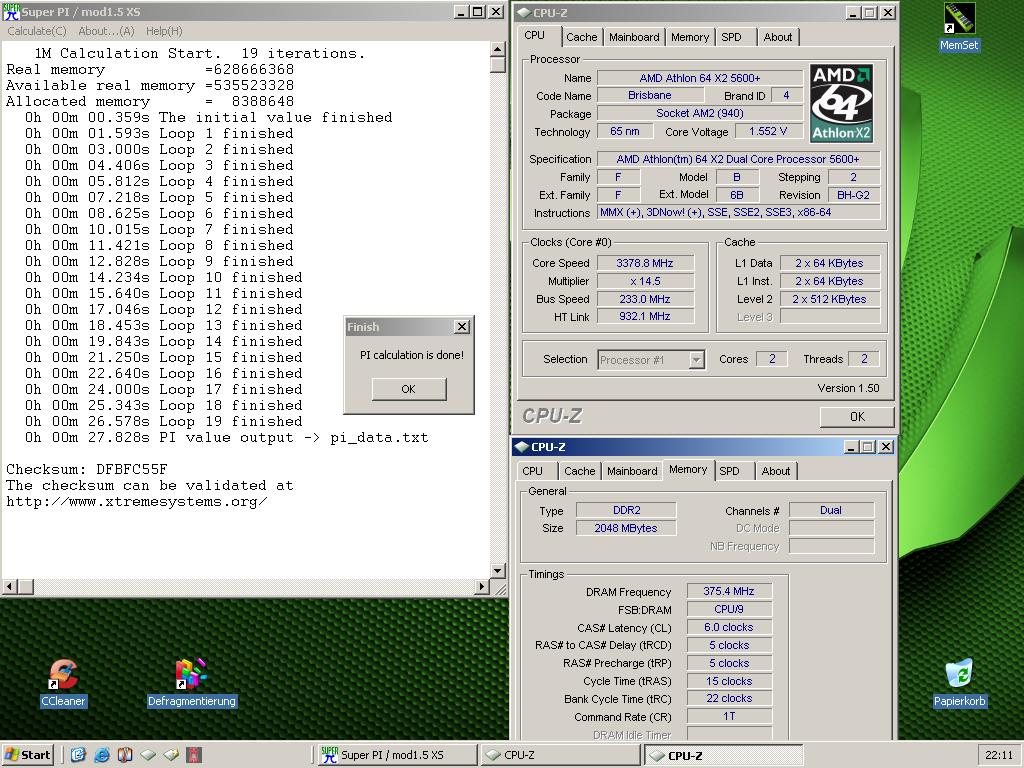Click the FSB:DRAM value CPU/9
The width and height of the screenshot is (1024, 768).
(x=729, y=609)
